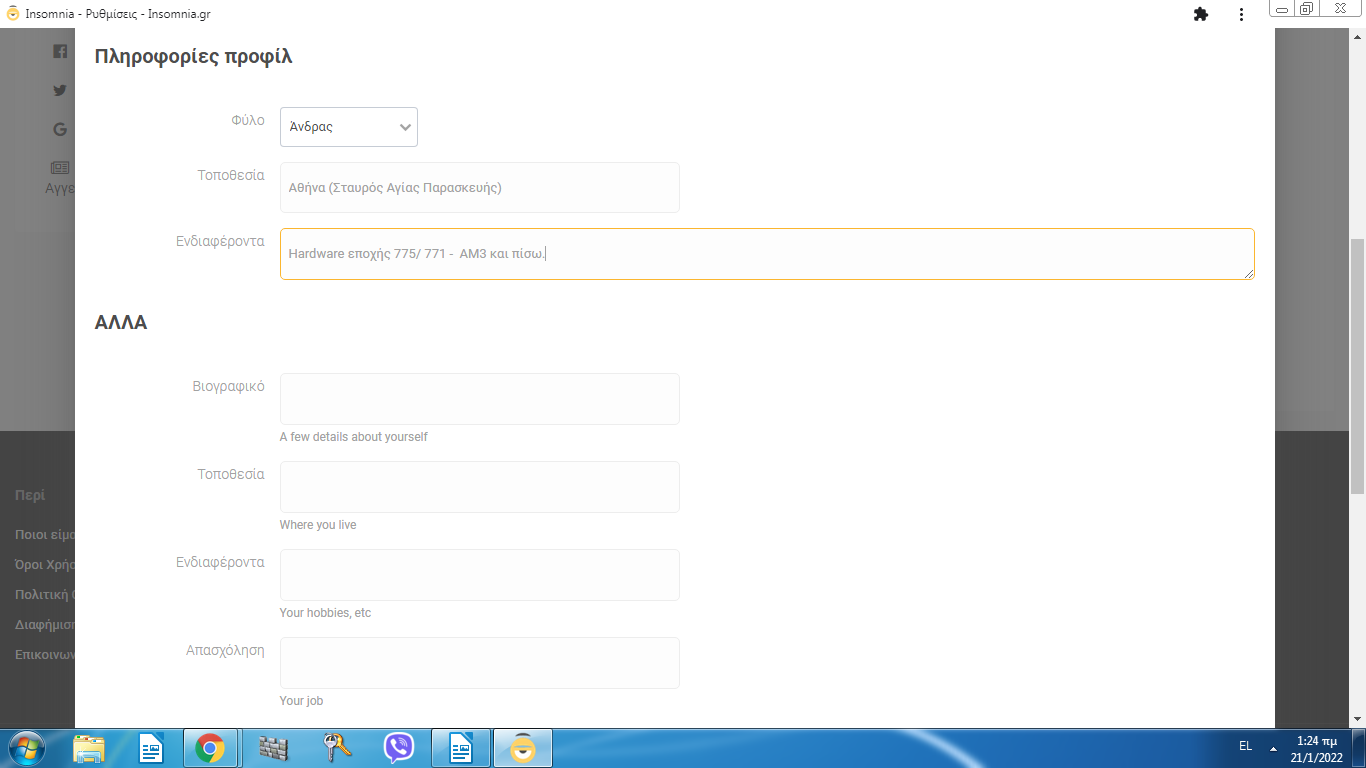Click the Πολιτική footer link

point(45,594)
